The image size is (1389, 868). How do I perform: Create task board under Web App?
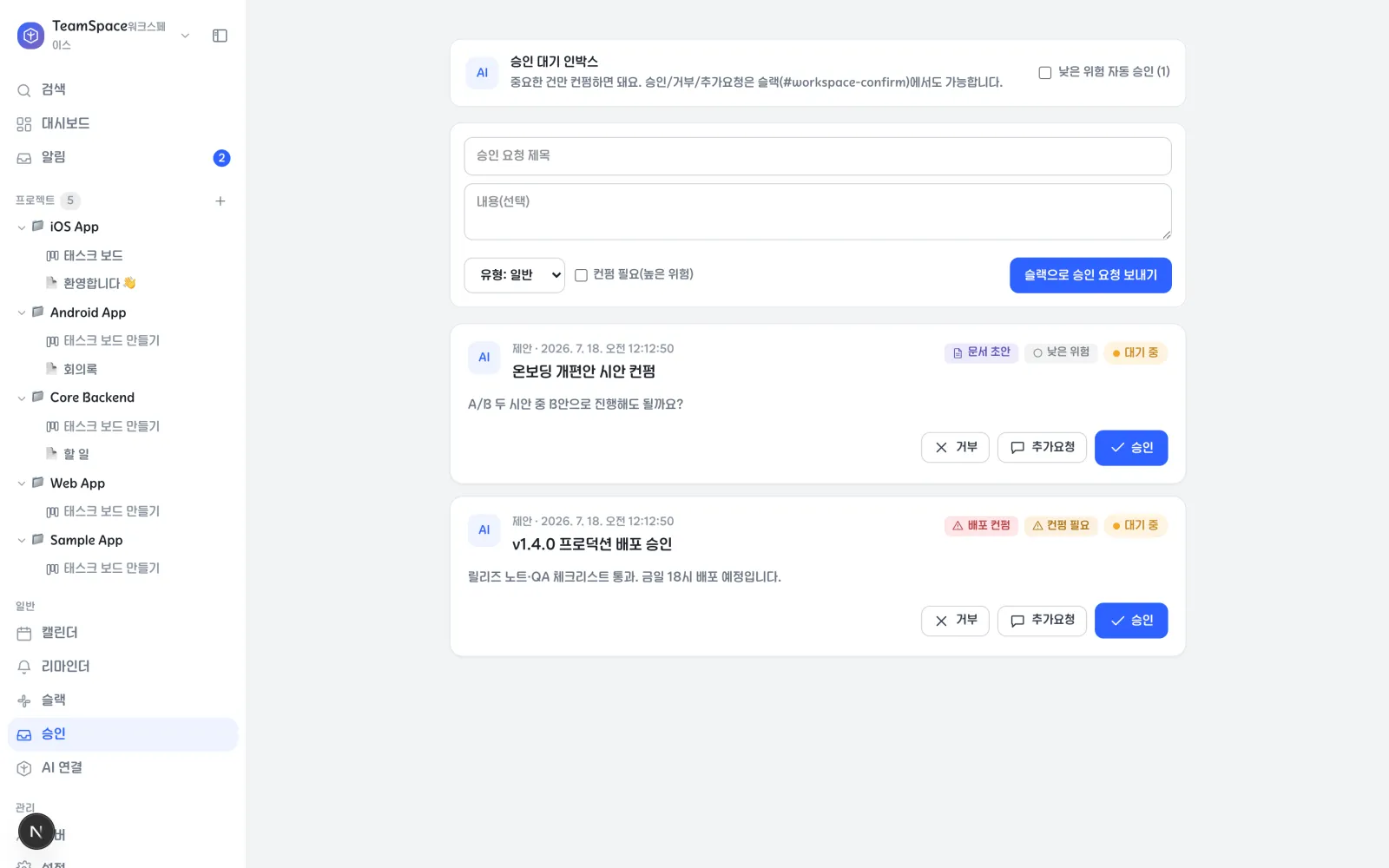point(103,511)
